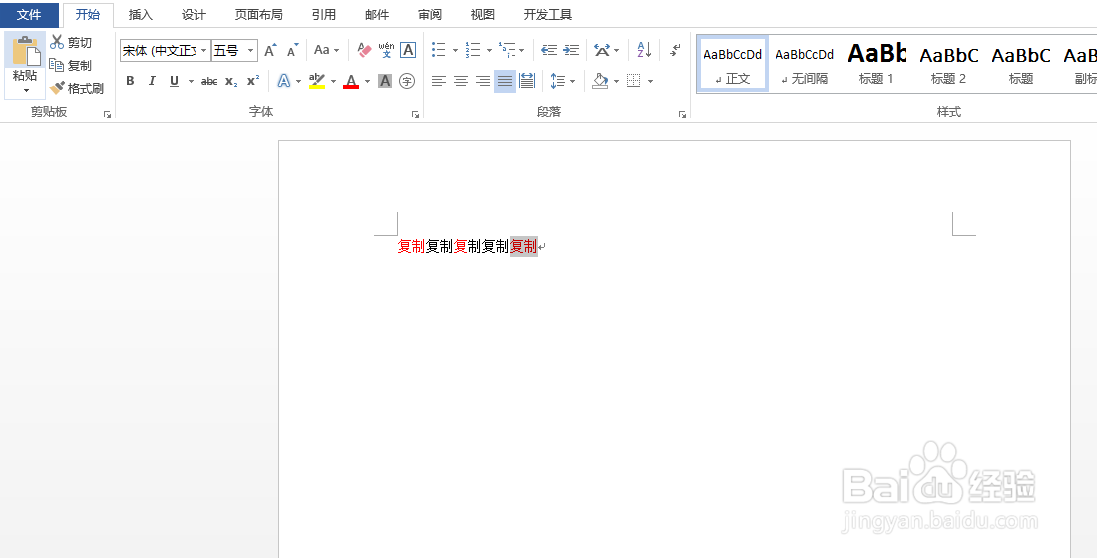The width and height of the screenshot is (1097, 558).
Task: Align text right
Action: coord(483,81)
